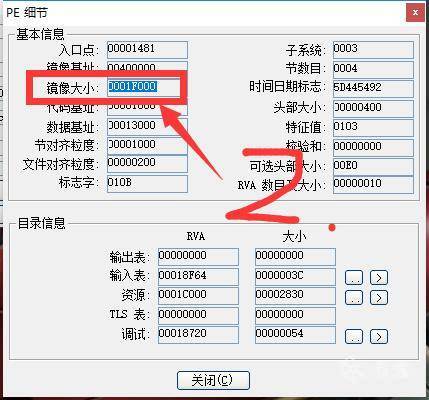Close the PE 细节 dialog window
429x400 pixels.
(x=415, y=13)
